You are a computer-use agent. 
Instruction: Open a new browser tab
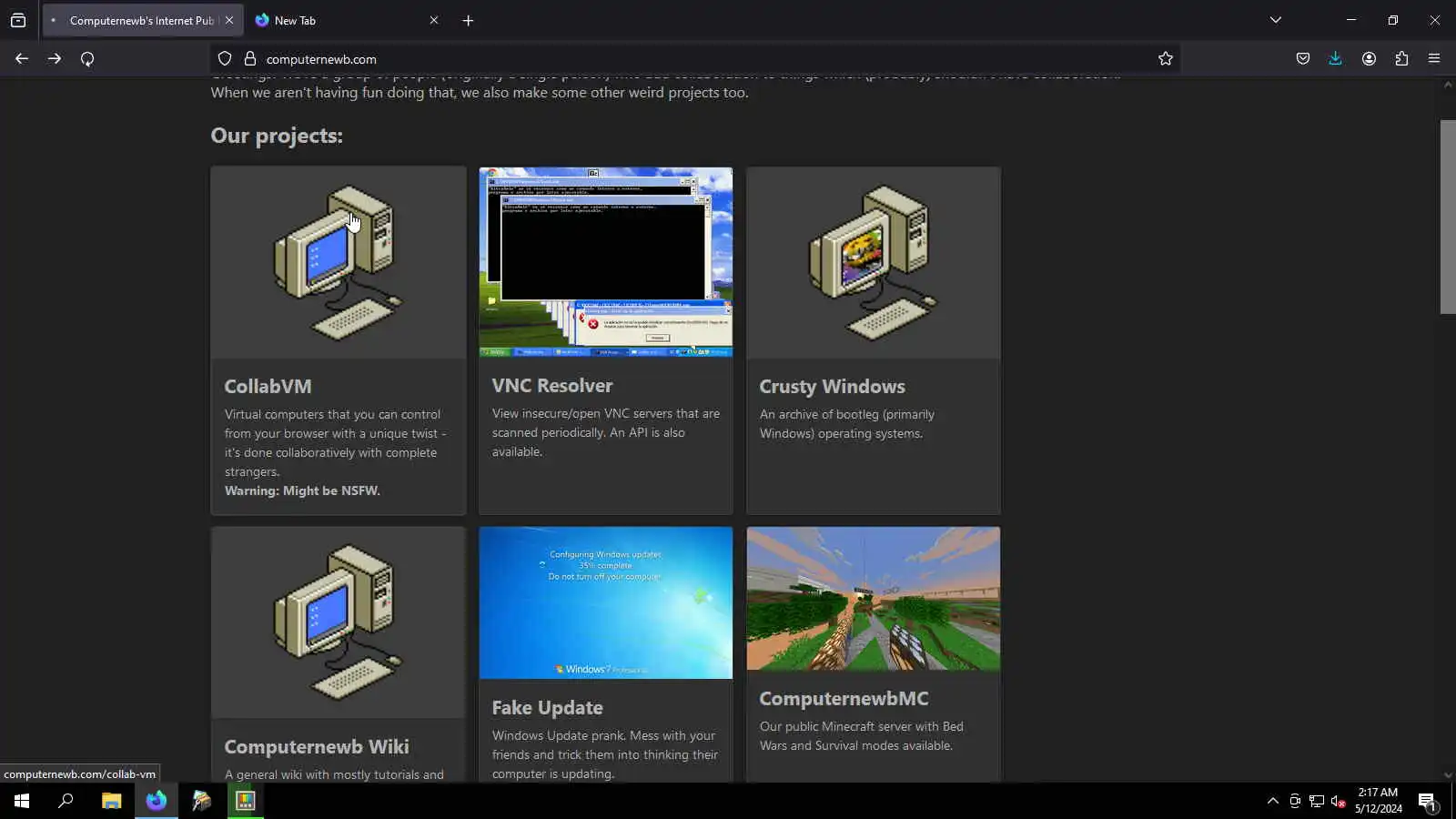468,20
